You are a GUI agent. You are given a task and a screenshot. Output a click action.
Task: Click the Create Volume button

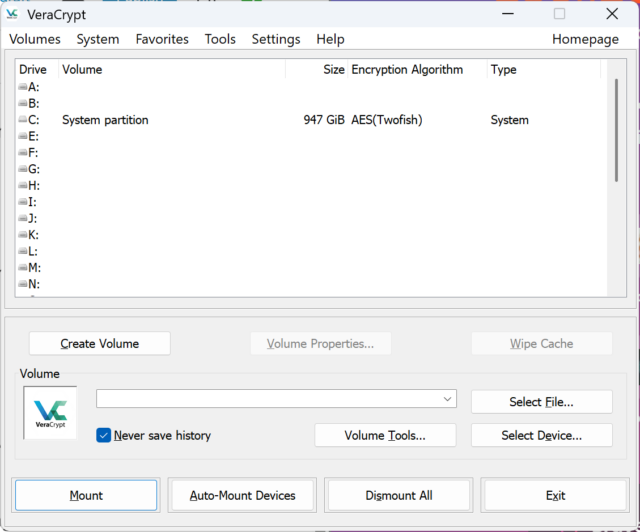(100, 343)
